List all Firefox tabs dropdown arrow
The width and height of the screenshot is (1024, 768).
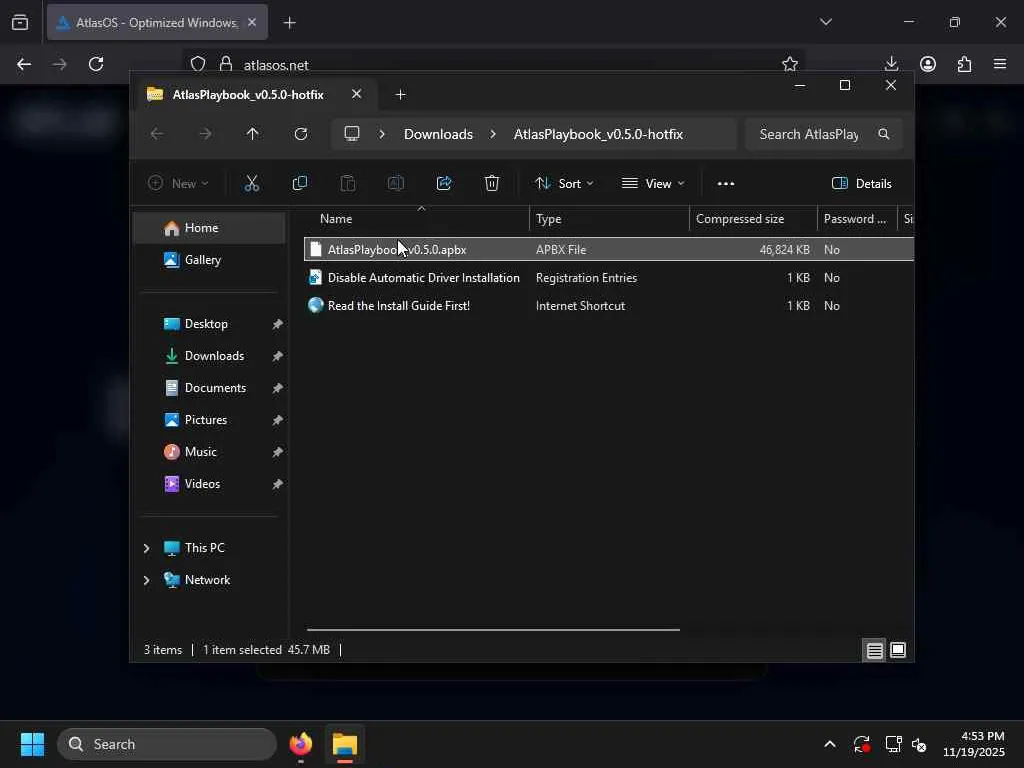point(826,22)
